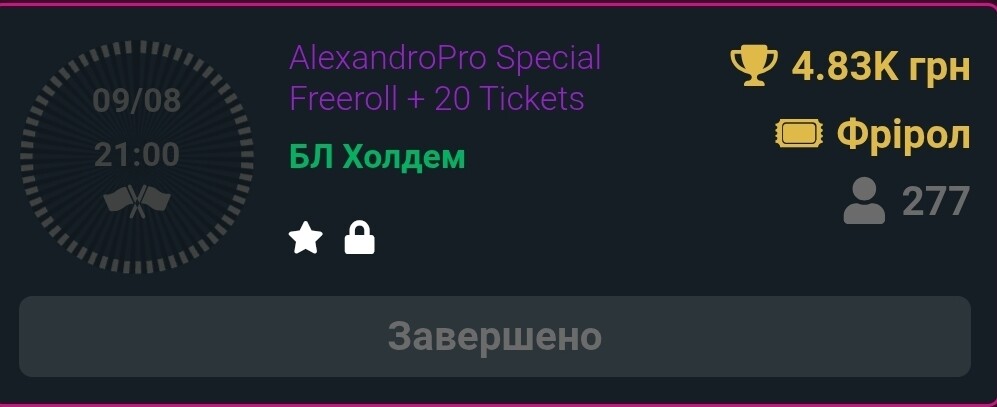
Task: Click the gray player silhouette icon
Action: [864, 201]
